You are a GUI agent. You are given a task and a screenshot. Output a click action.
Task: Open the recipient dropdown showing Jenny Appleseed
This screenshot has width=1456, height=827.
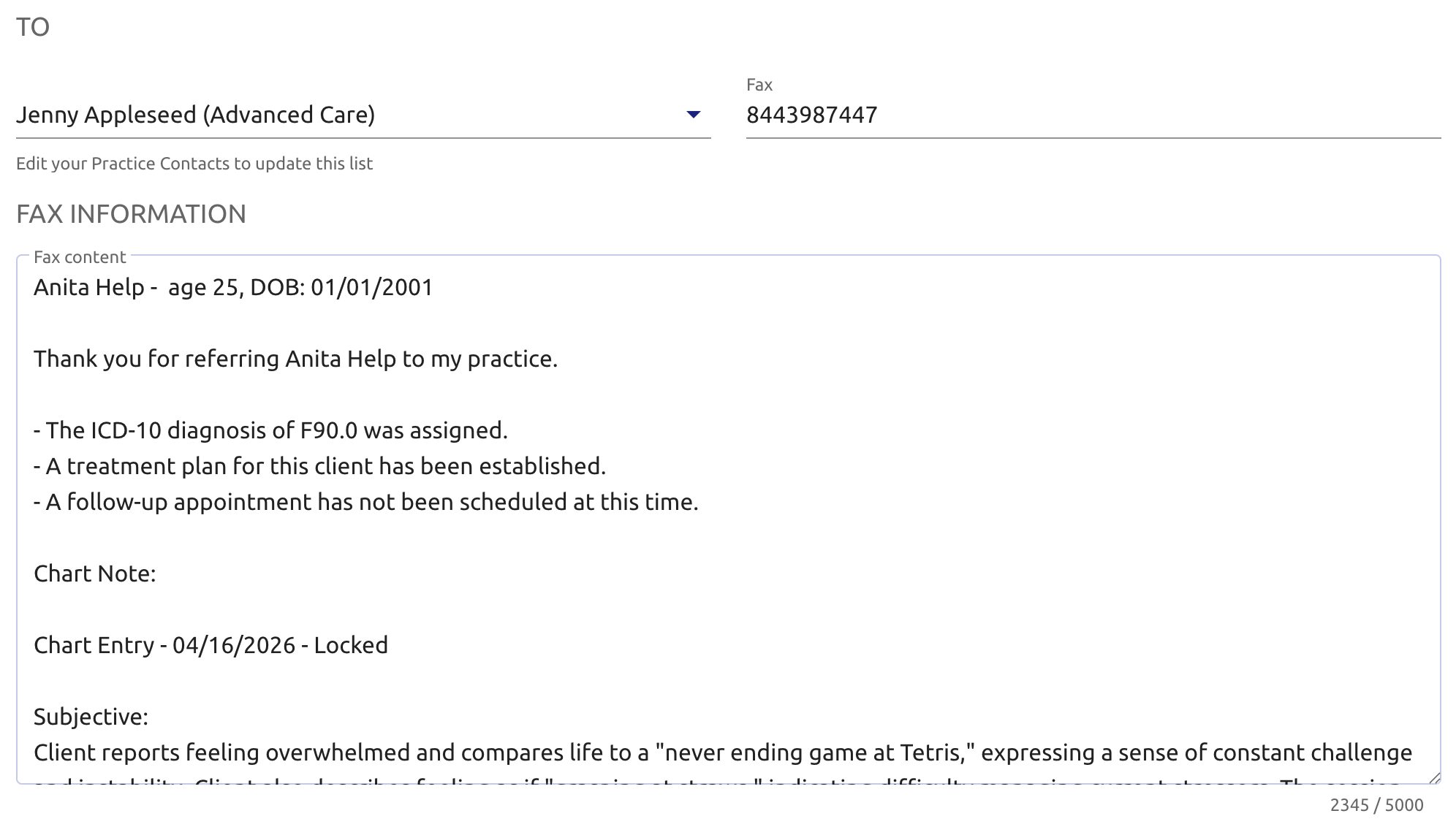[x=363, y=115]
